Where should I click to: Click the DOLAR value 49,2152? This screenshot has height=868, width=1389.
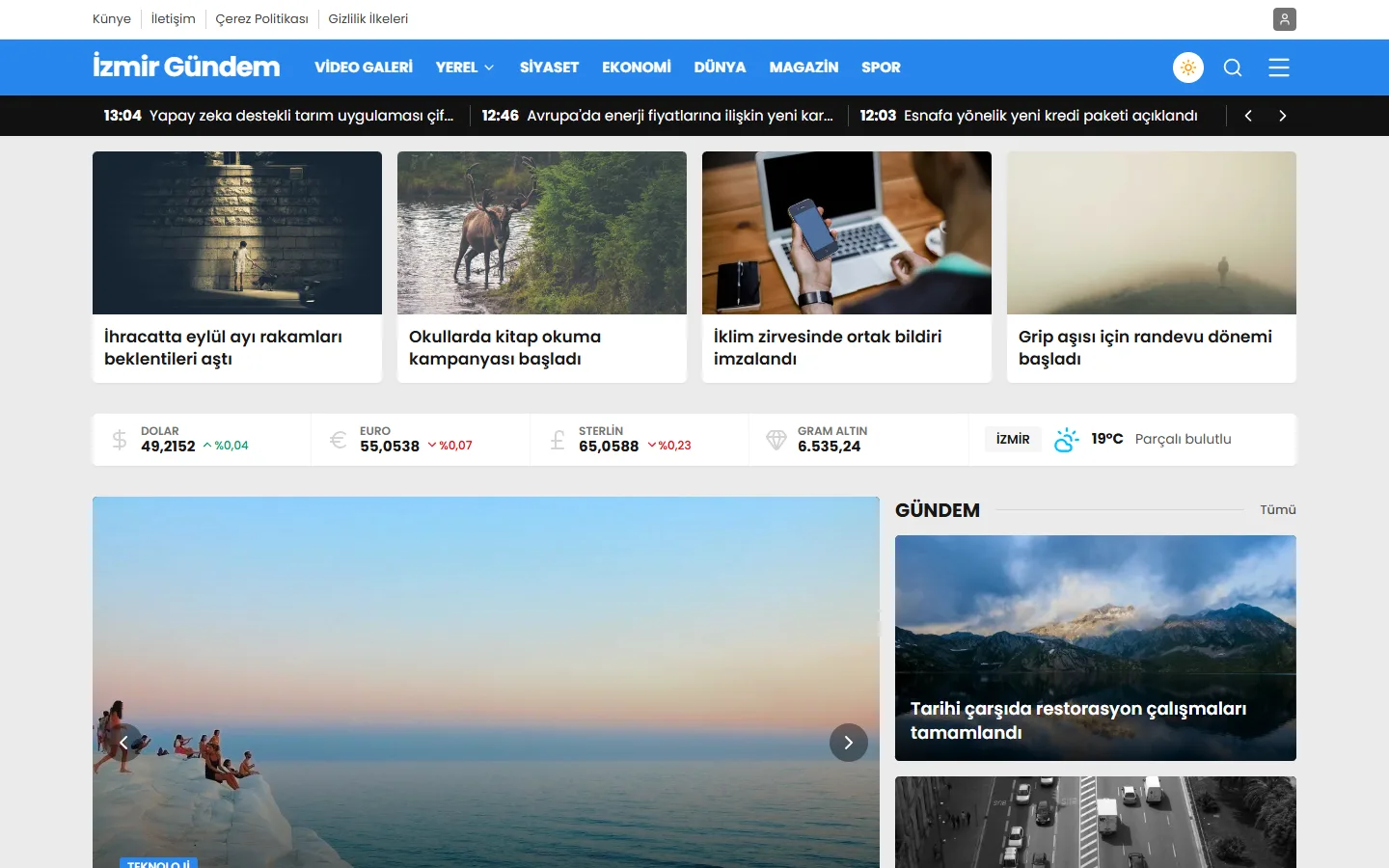click(x=168, y=447)
